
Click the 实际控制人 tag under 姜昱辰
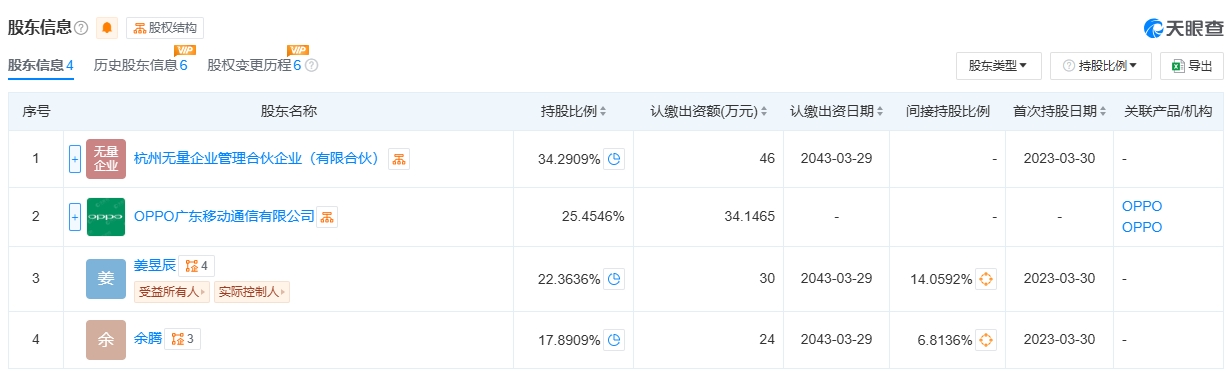[x=252, y=292]
